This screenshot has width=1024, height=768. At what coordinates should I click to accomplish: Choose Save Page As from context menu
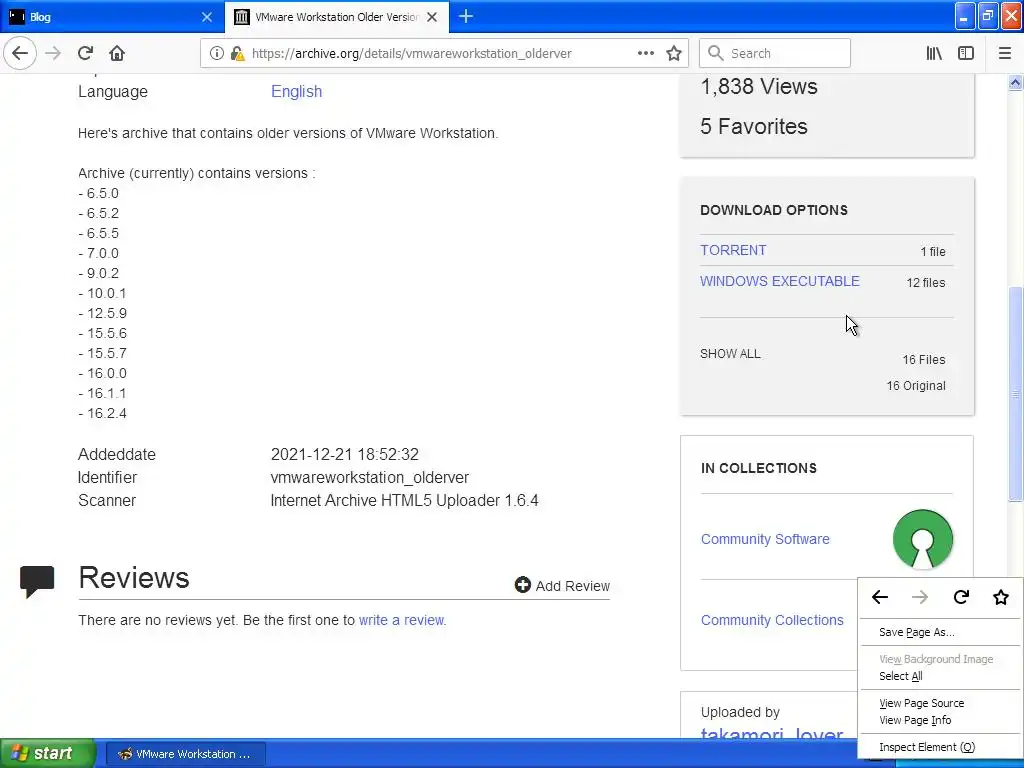click(x=916, y=632)
